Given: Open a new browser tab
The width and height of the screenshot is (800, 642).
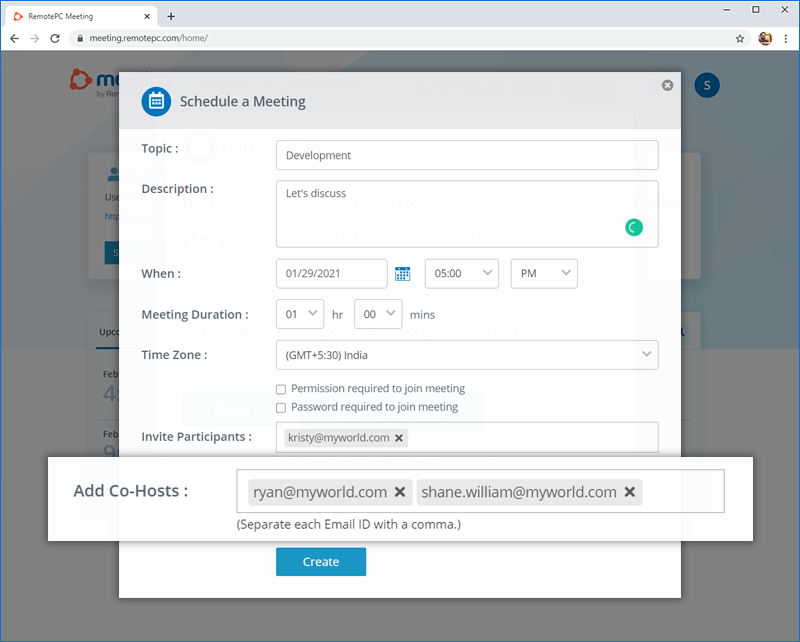Looking at the screenshot, I should click(x=171, y=16).
